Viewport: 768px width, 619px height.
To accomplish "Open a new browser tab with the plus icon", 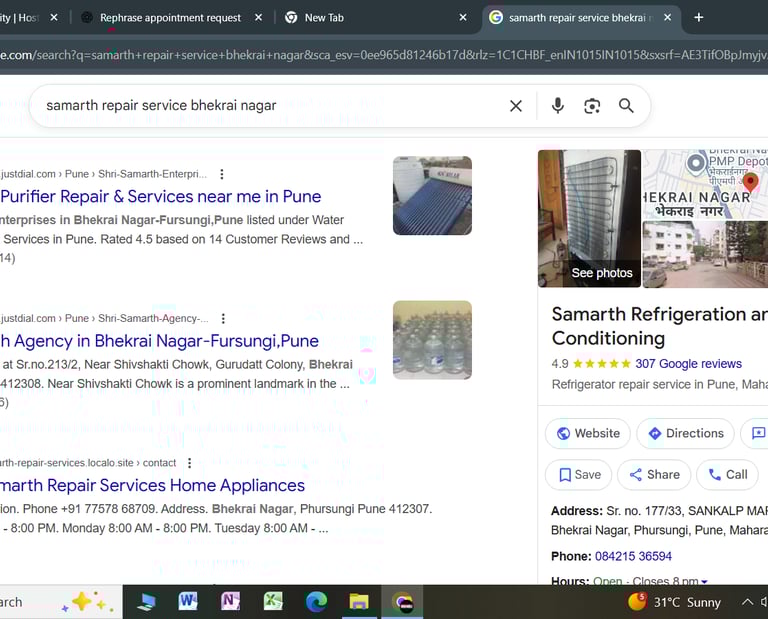I will 699,18.
